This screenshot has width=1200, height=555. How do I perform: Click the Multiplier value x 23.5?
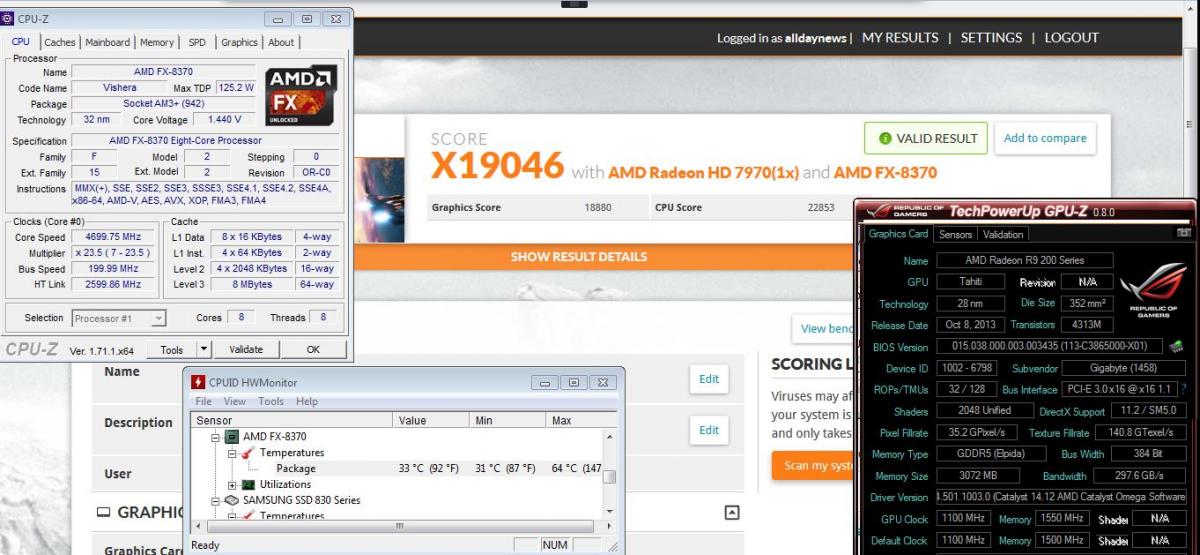point(112,253)
